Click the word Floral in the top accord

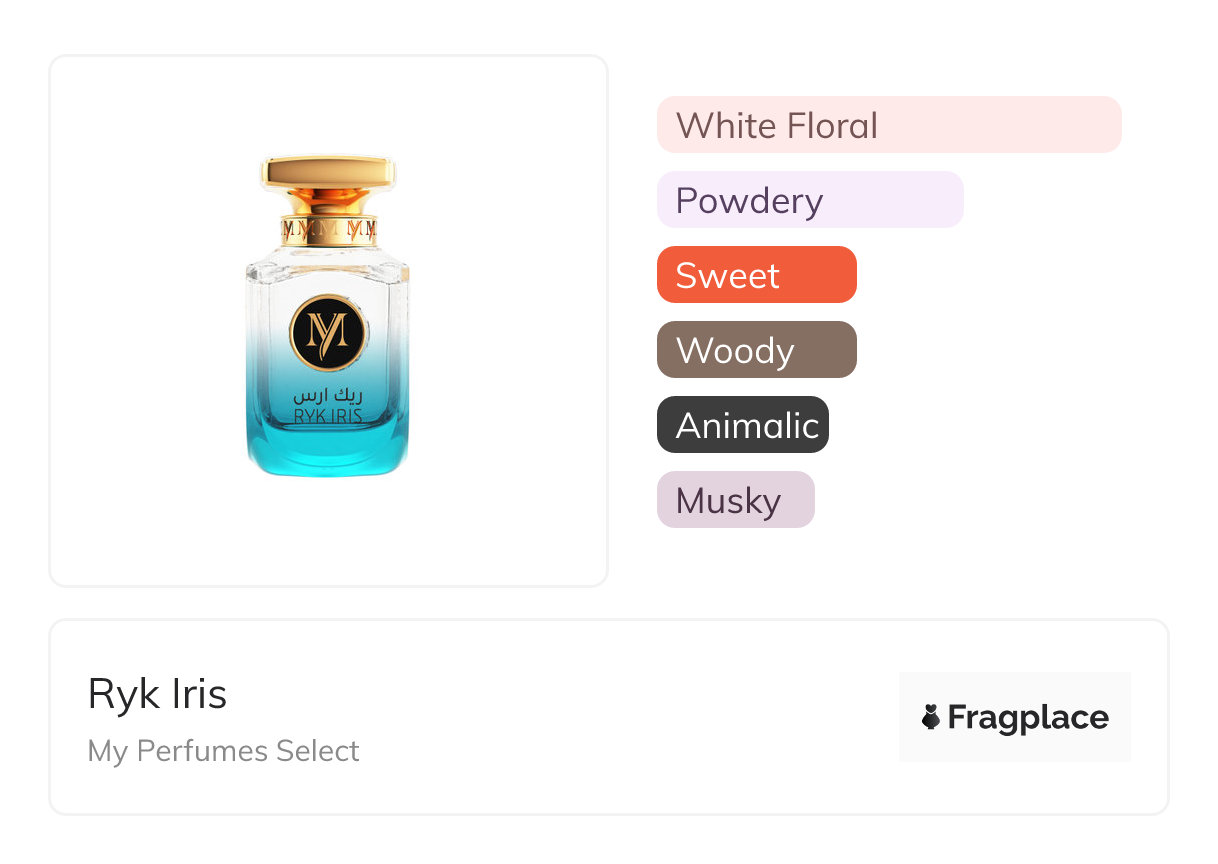(x=832, y=126)
